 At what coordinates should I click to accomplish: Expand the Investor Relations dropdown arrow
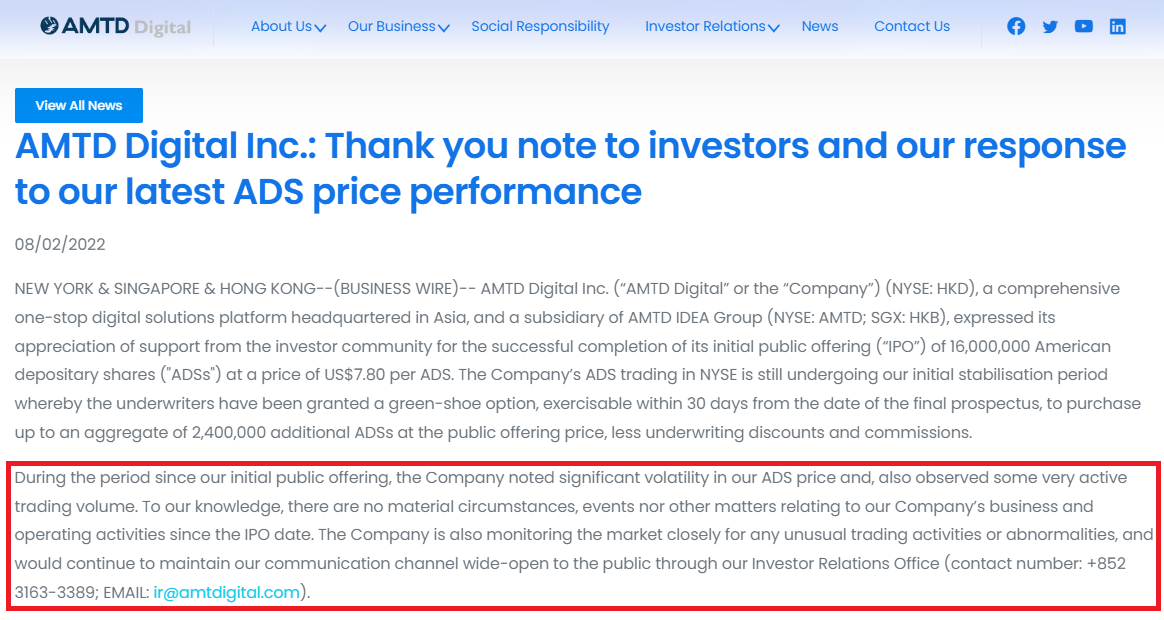(x=774, y=28)
